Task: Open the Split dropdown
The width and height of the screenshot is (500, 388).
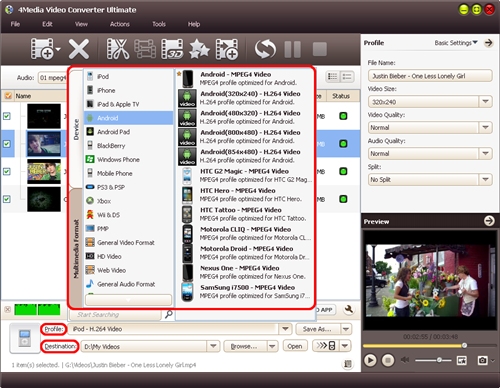Action: pos(485,179)
